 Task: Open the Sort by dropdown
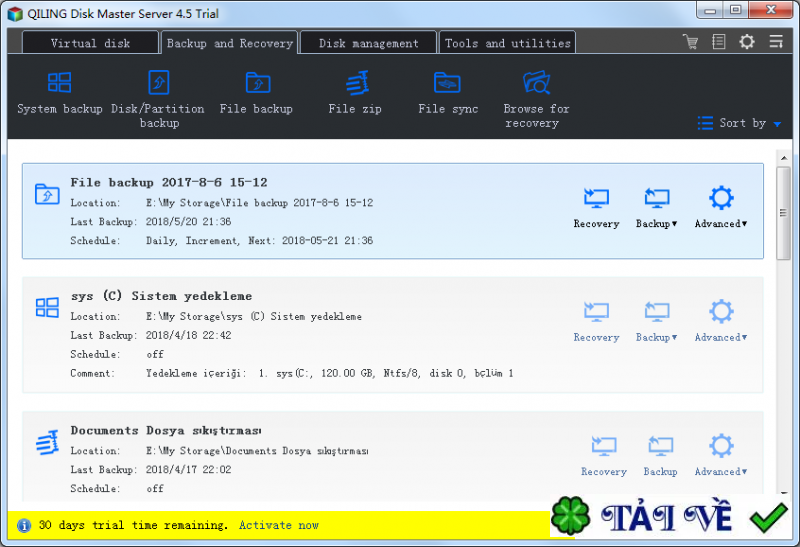(x=739, y=123)
